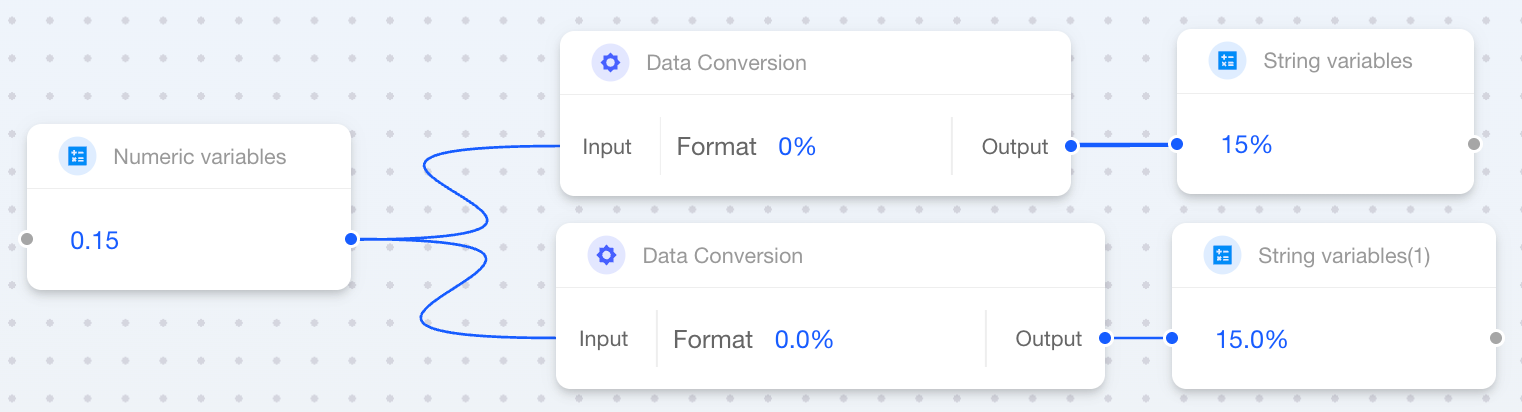Click the String variables(1) right output port
The height and width of the screenshot is (412, 1522).
[1496, 338]
